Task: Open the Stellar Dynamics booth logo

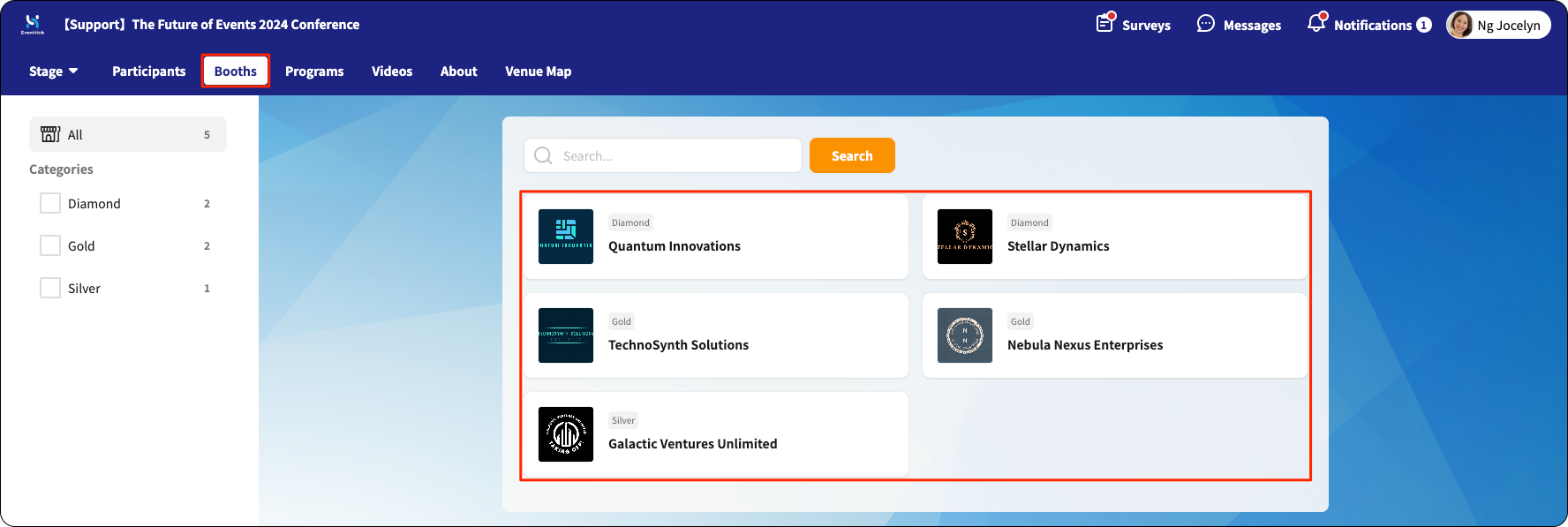Action: click(965, 237)
